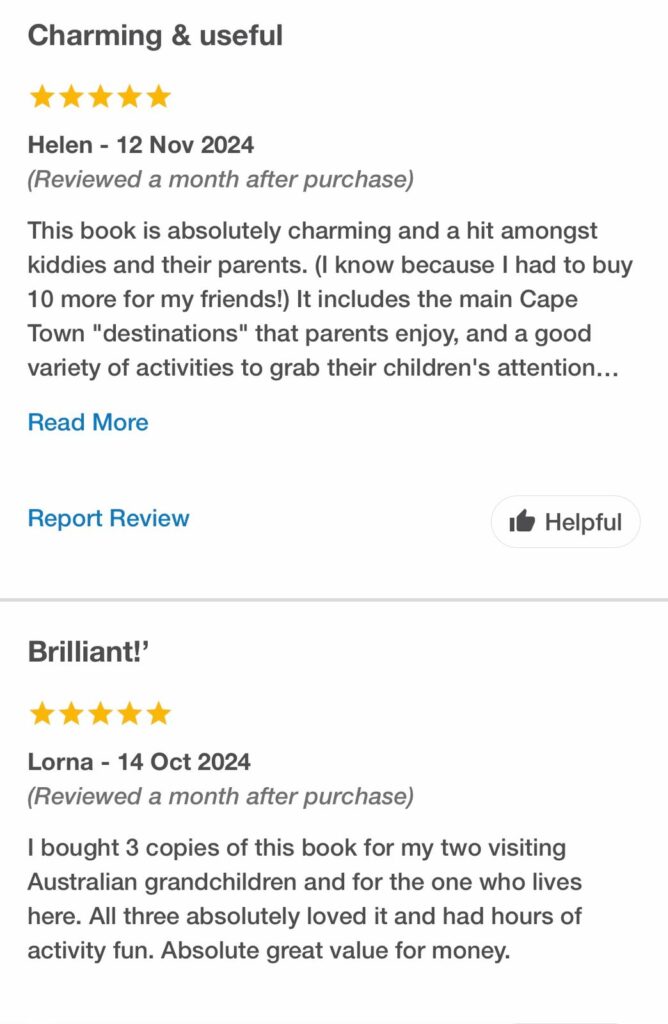
Task: Click "Reviewed a month after purchase" under Helen
Action: coord(220,180)
